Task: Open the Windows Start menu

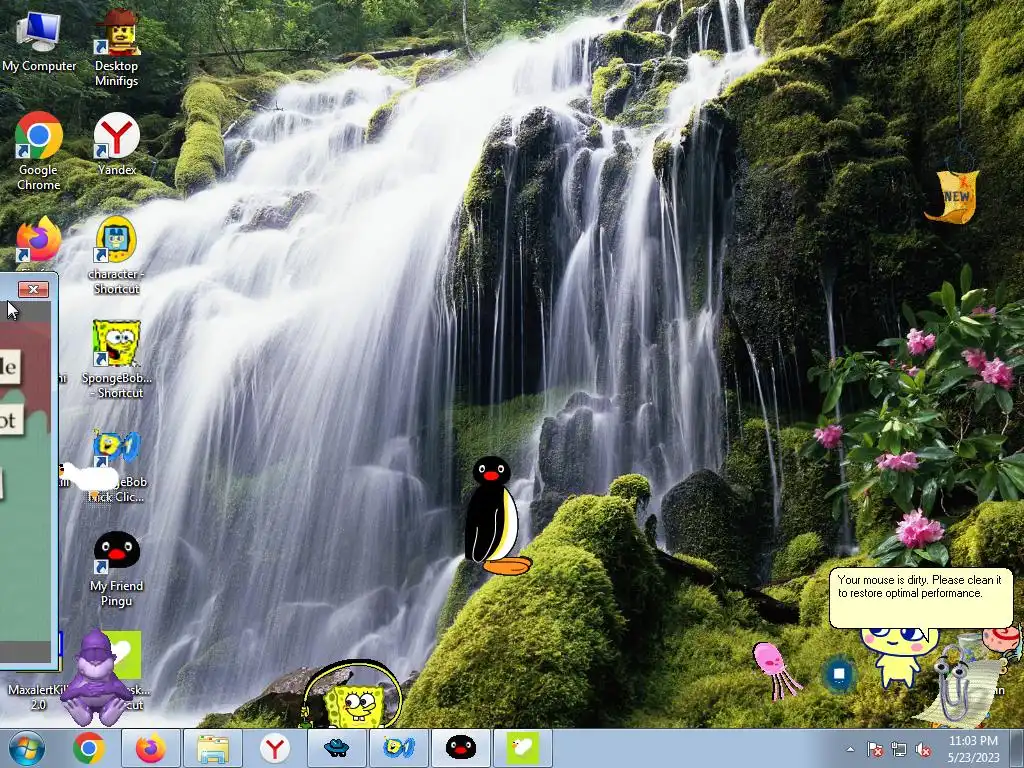Action: (27, 748)
